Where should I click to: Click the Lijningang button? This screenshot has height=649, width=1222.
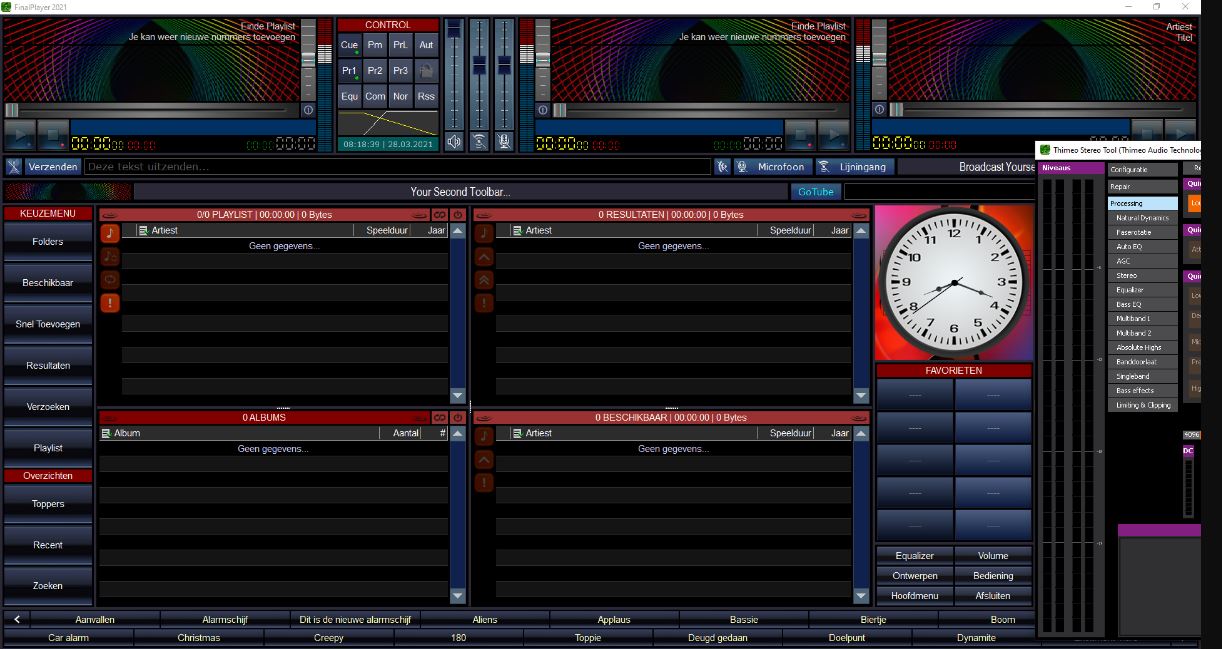click(x=854, y=167)
